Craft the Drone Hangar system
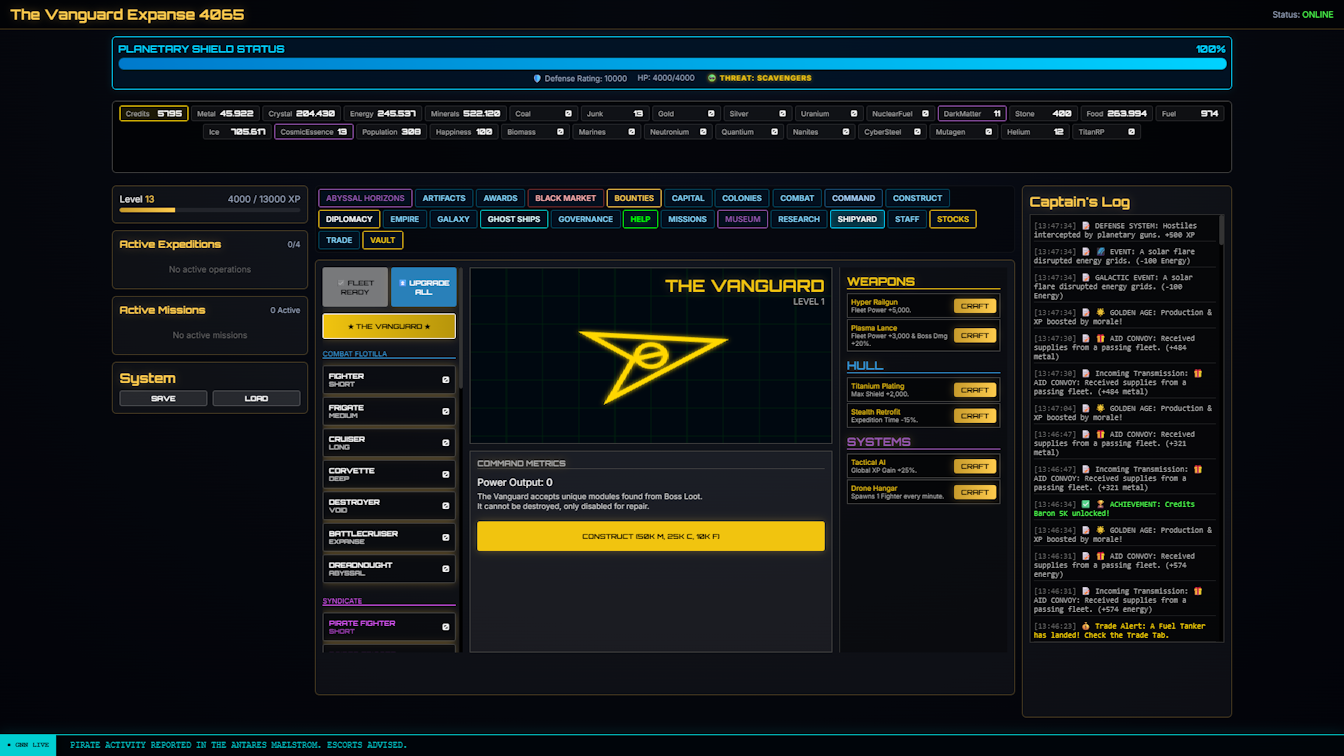This screenshot has height=756, width=1344. click(x=975, y=492)
